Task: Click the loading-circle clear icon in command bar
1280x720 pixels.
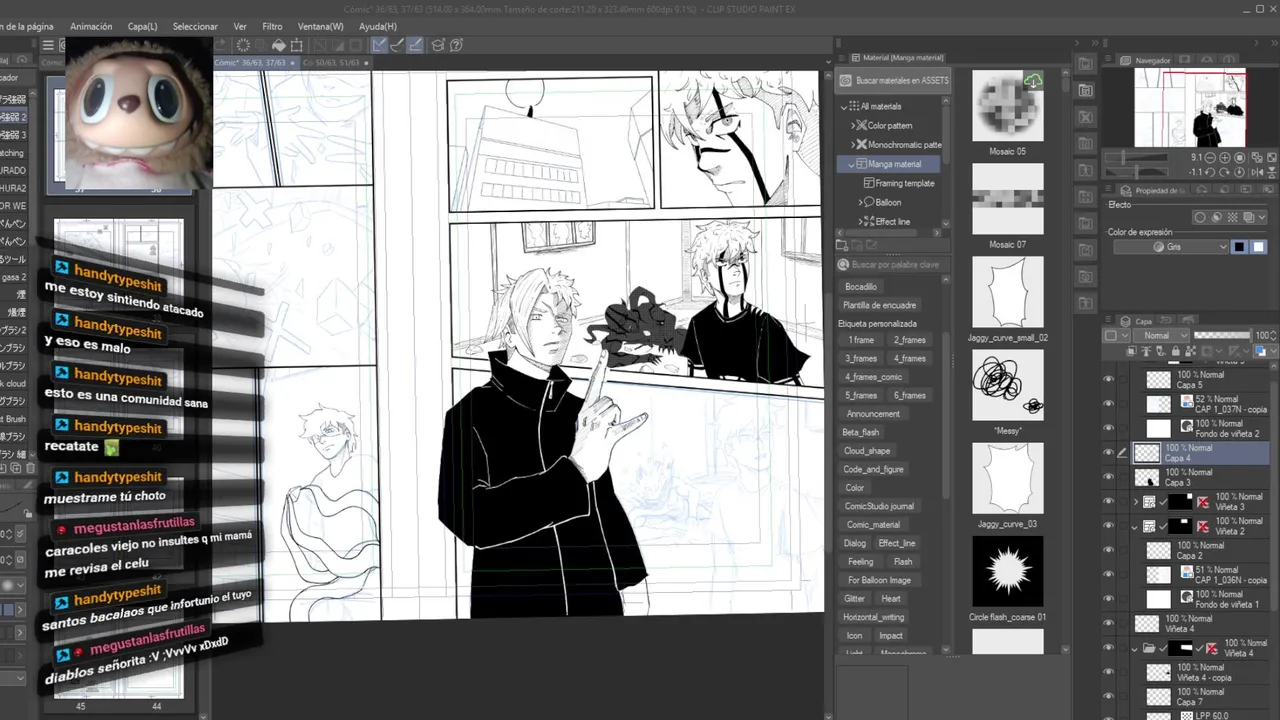Action: [x=243, y=45]
